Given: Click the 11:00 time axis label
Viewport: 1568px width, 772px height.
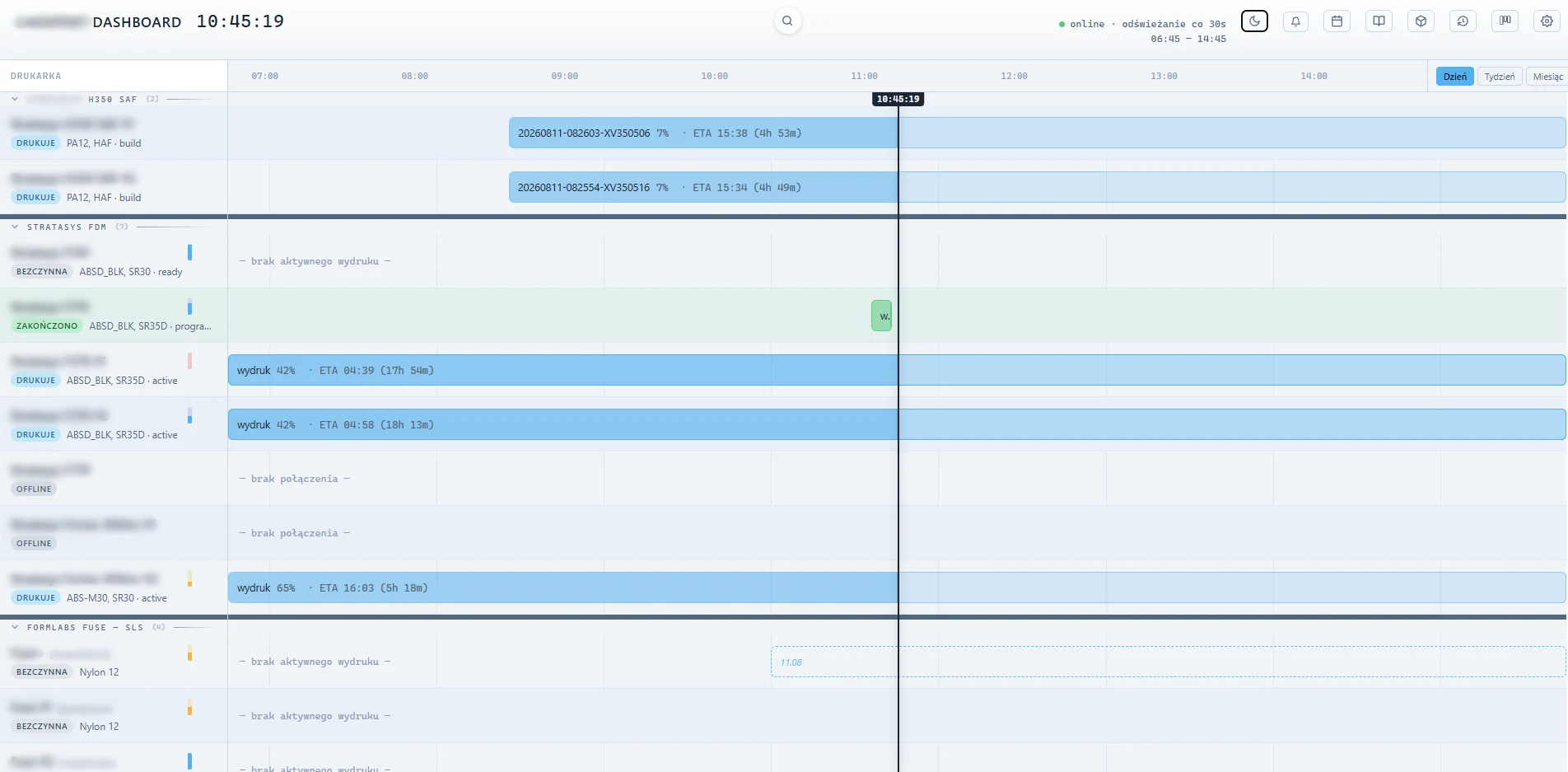Looking at the screenshot, I should click(864, 76).
